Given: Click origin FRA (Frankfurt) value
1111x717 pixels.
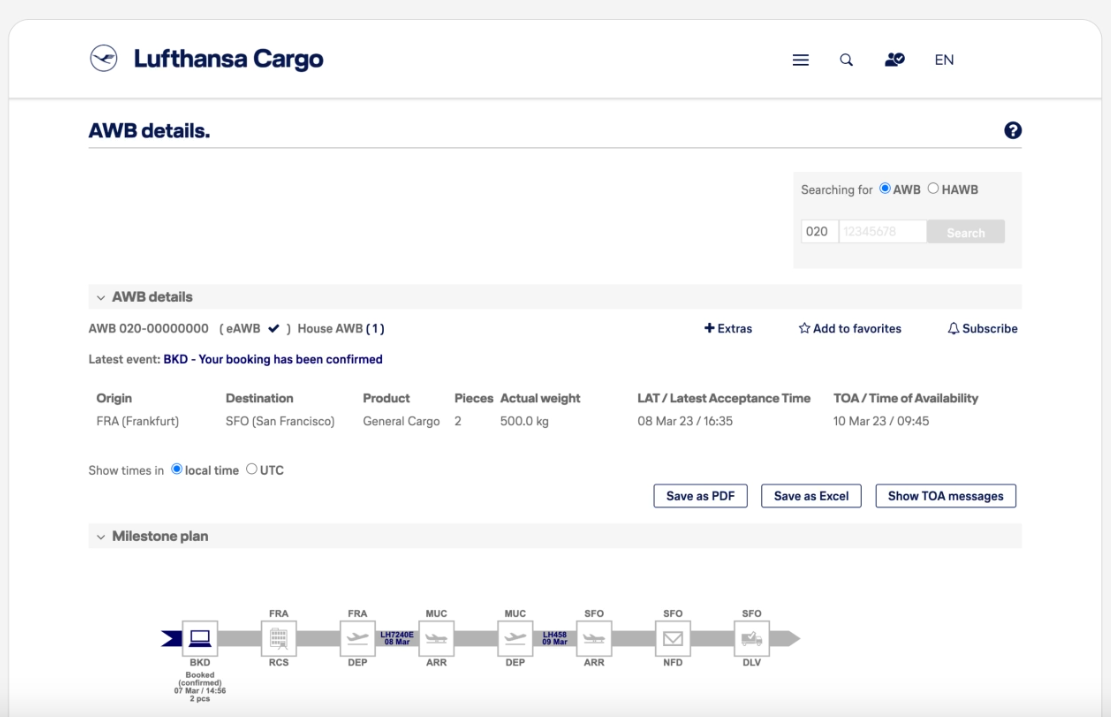Looking at the screenshot, I should coord(137,421).
